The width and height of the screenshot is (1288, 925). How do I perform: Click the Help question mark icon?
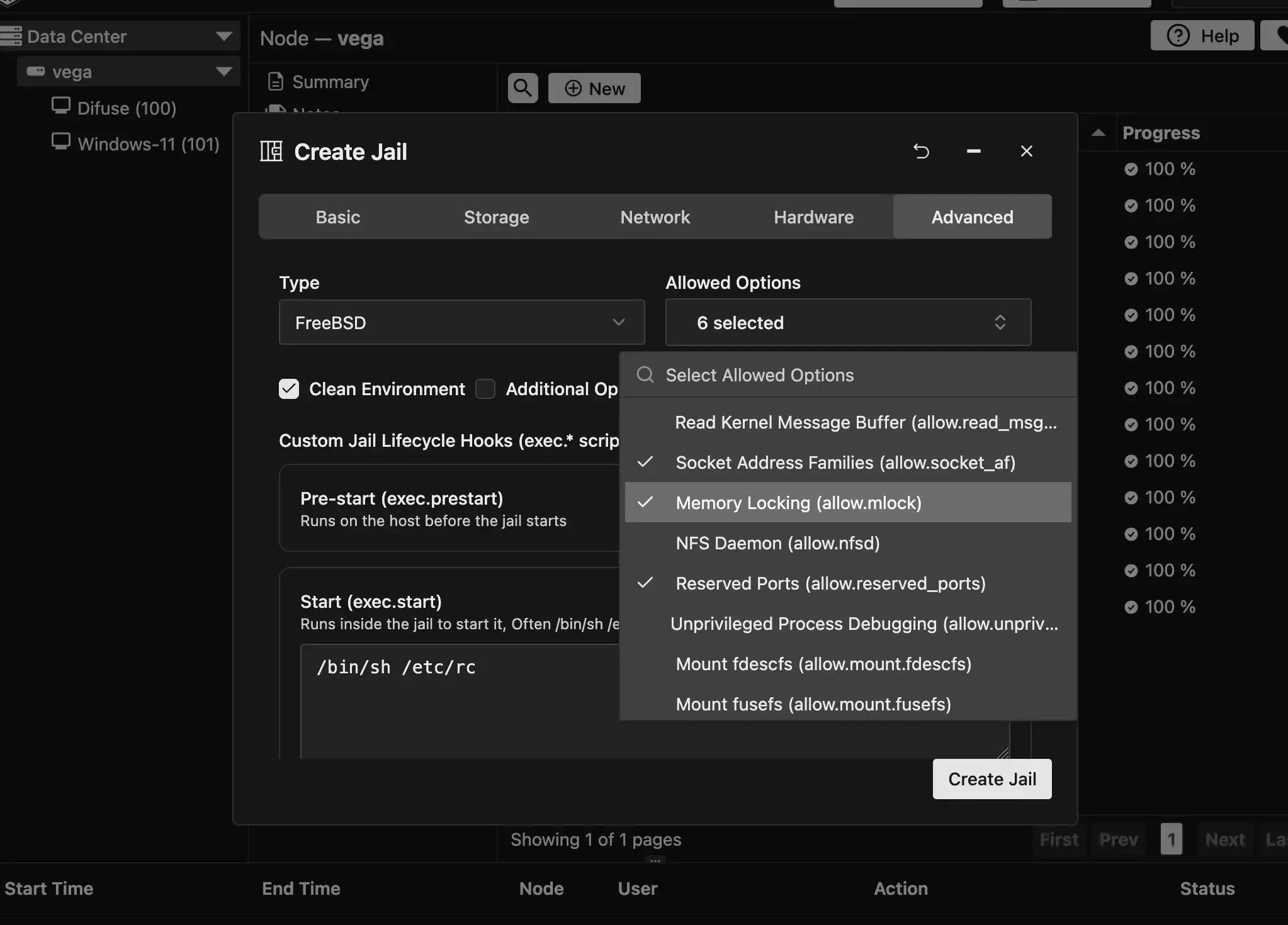pos(1178,36)
